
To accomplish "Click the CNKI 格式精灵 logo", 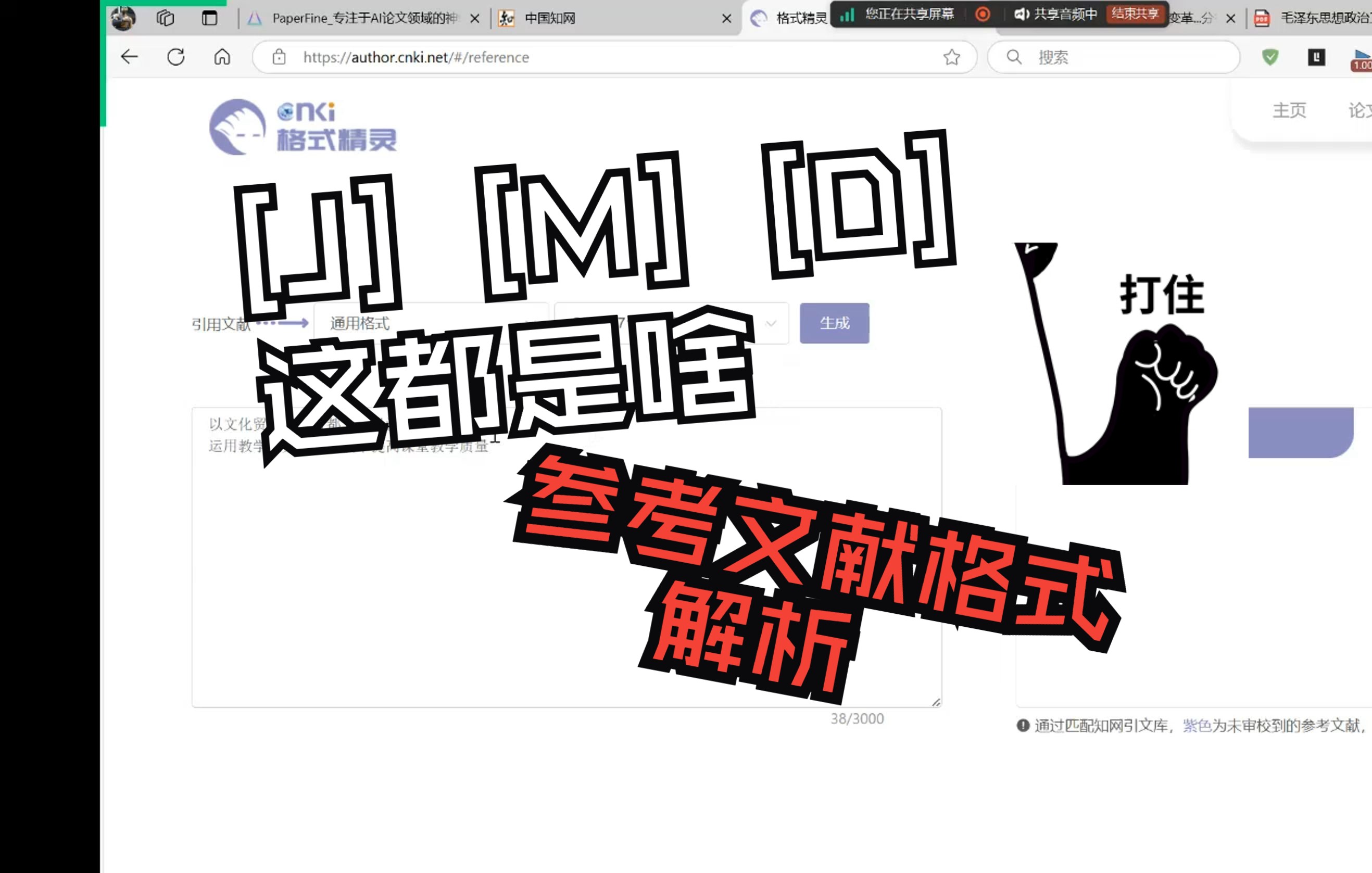I will coord(303,126).
